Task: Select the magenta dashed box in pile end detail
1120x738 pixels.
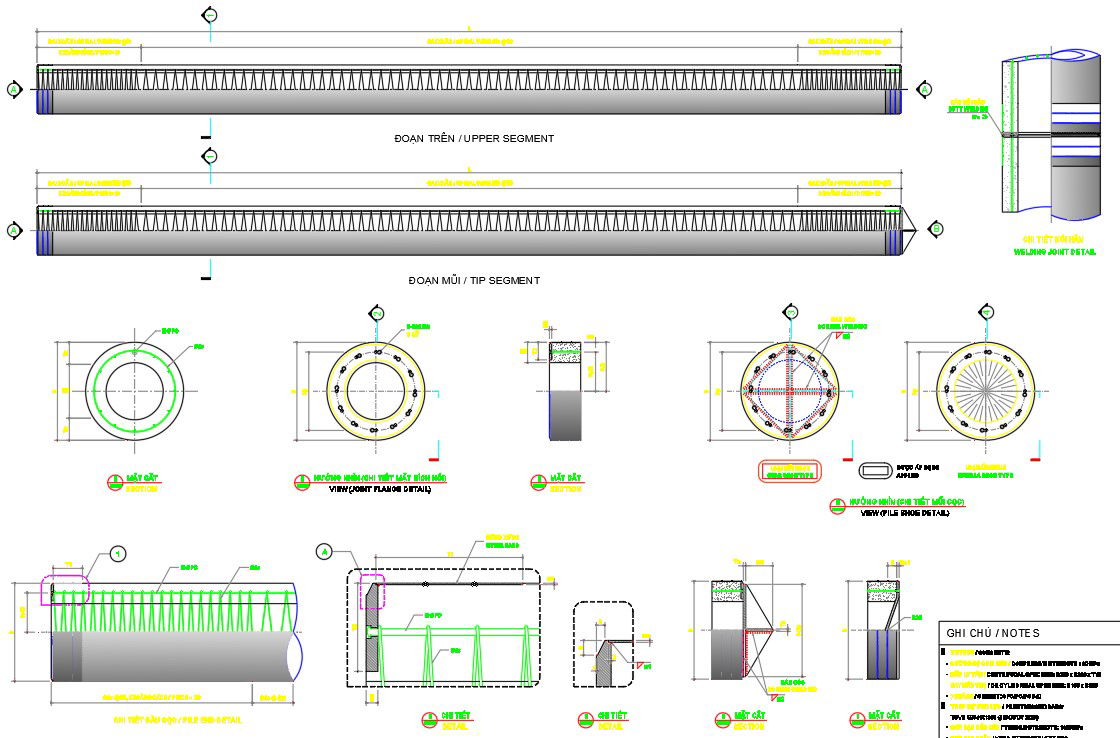Action: [65, 589]
